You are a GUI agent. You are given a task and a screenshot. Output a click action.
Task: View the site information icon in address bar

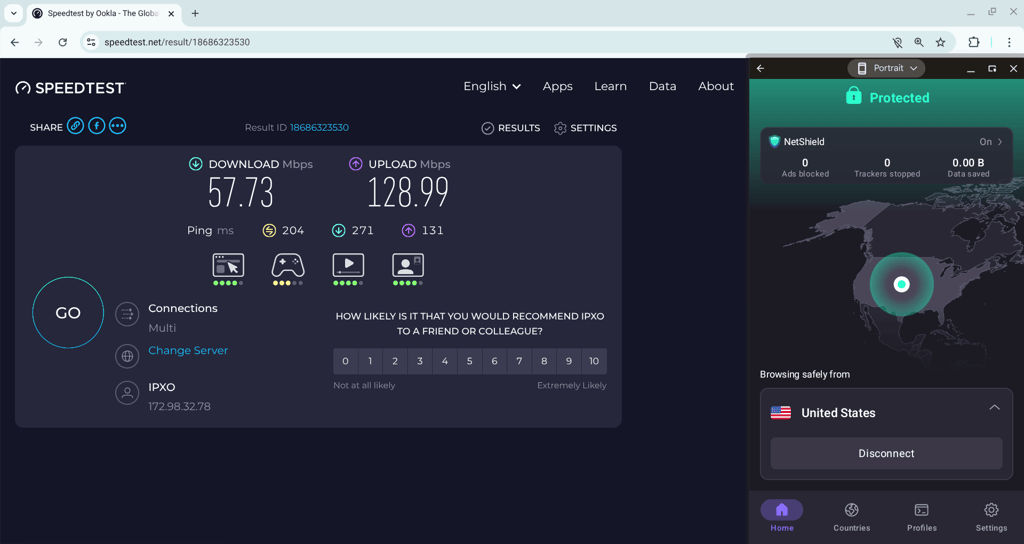[91, 42]
